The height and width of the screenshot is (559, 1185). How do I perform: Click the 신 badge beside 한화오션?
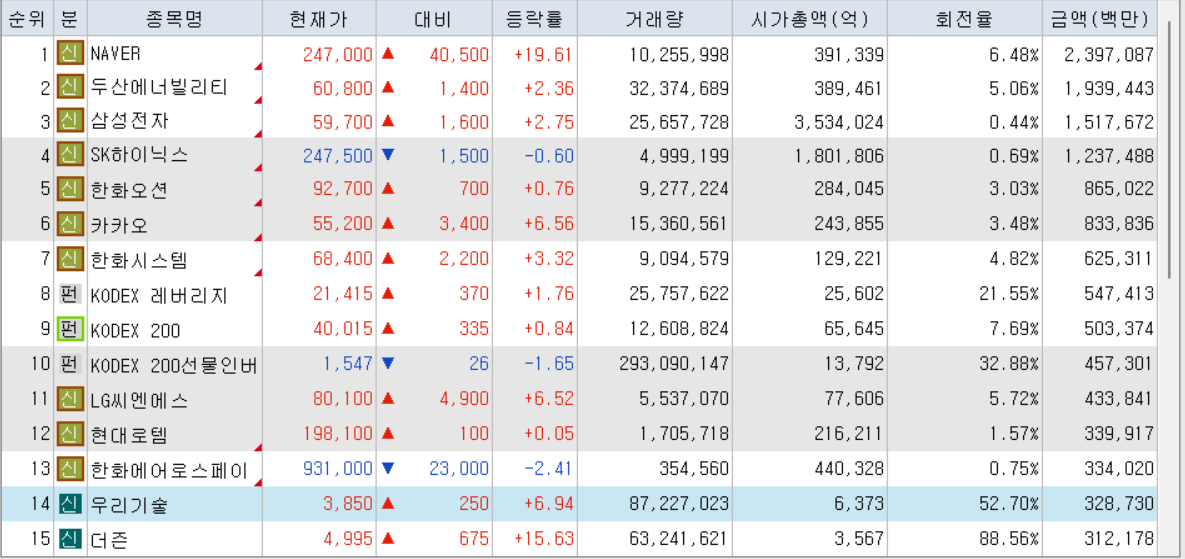(x=70, y=189)
